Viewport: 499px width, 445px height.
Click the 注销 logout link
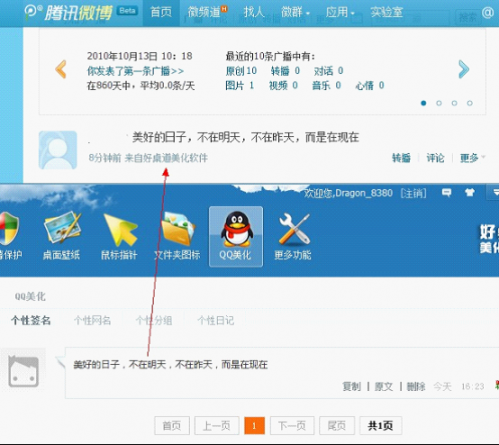[x=413, y=193]
